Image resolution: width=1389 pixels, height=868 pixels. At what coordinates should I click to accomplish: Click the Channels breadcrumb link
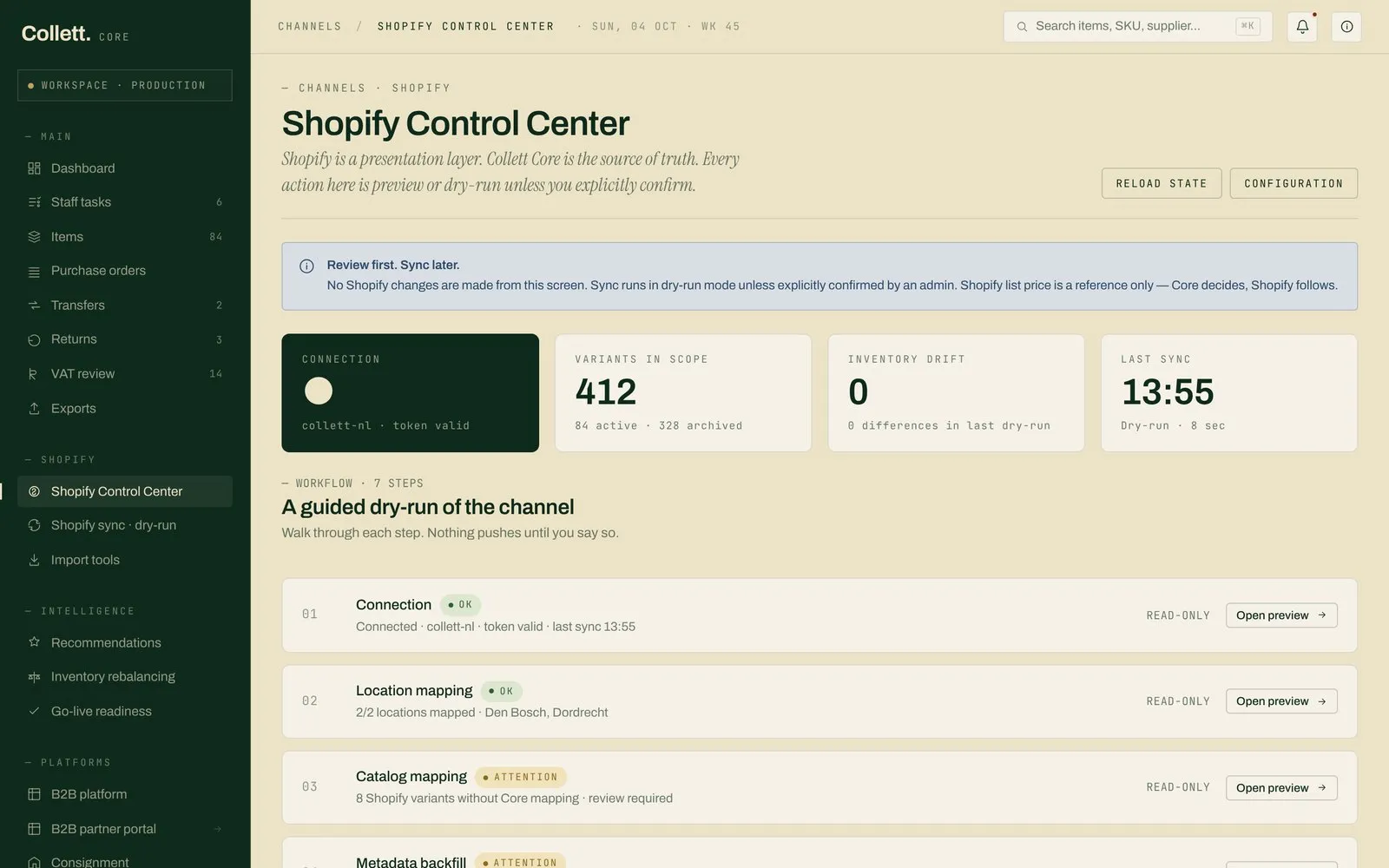tap(310, 27)
